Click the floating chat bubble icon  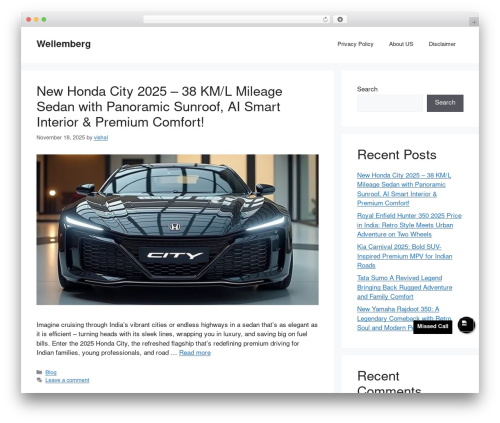click(466, 324)
